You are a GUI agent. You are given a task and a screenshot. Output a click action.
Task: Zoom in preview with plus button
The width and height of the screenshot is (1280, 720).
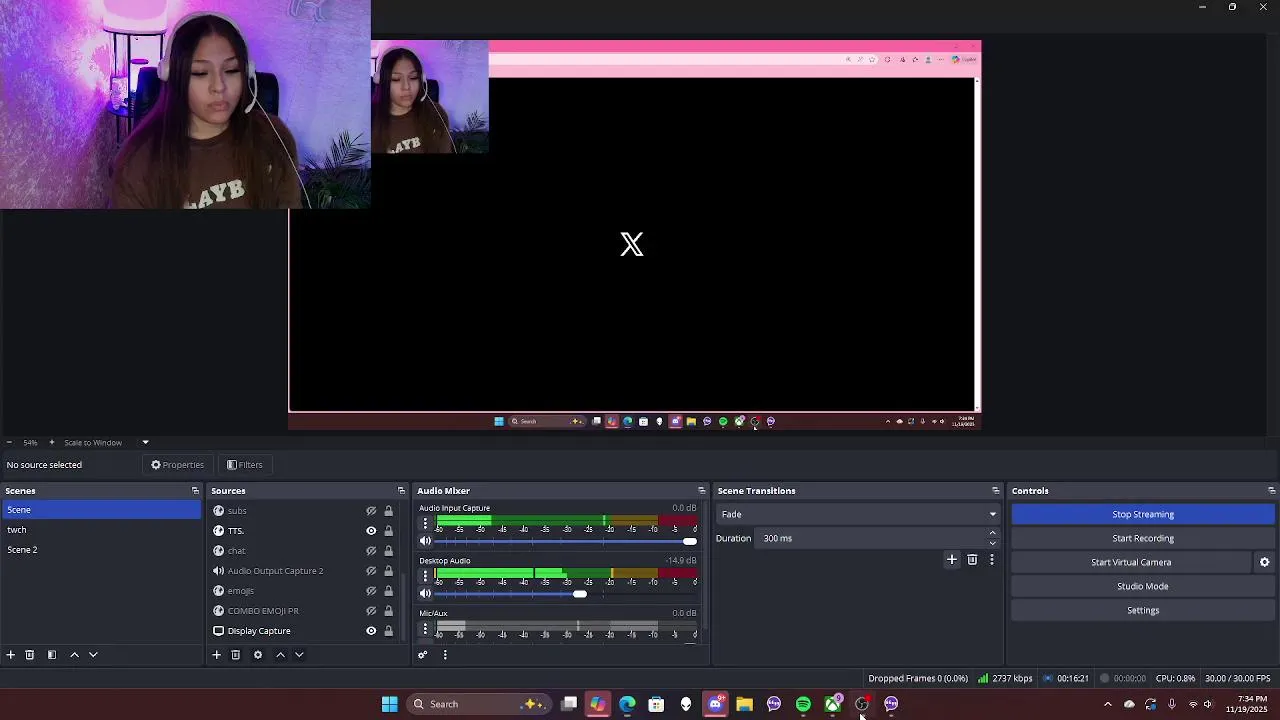52,442
